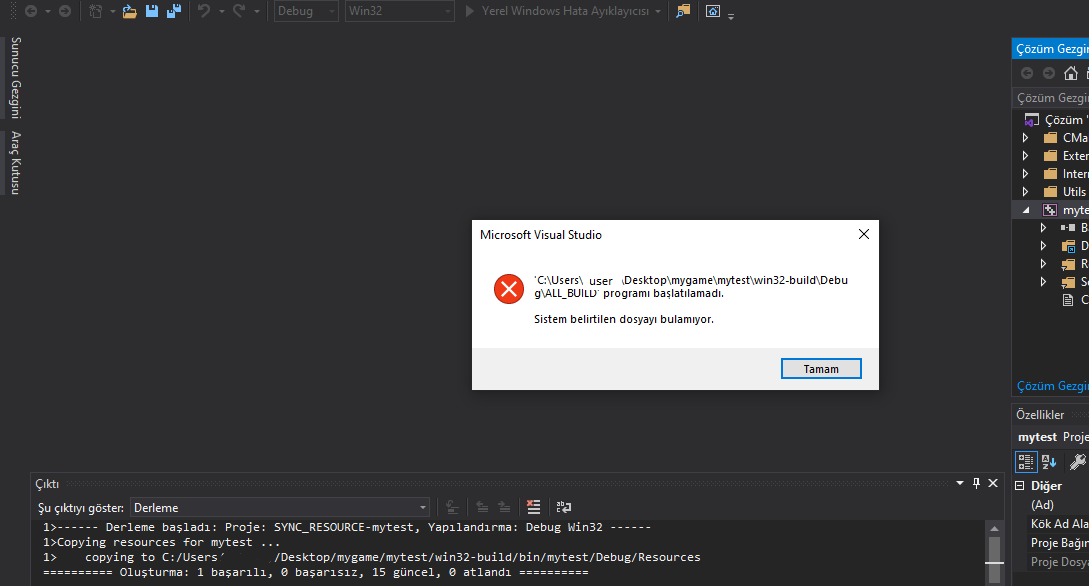Image resolution: width=1089 pixels, height=586 pixels.
Task: Open the Win32 platform dropdown
Action: pos(398,11)
